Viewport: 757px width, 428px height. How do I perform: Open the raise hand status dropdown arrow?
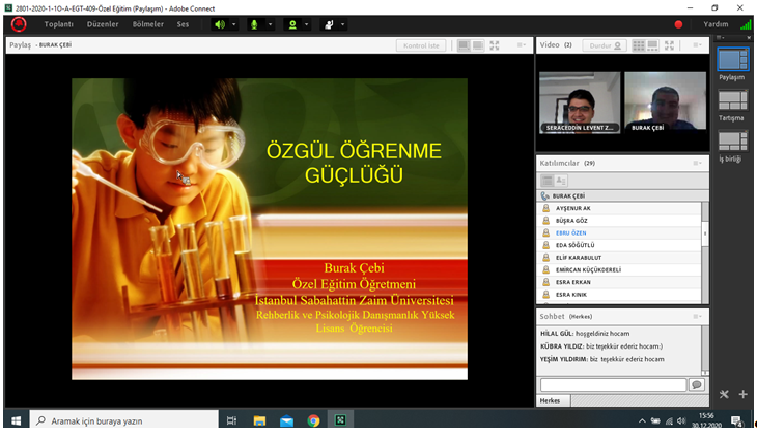(x=342, y=24)
